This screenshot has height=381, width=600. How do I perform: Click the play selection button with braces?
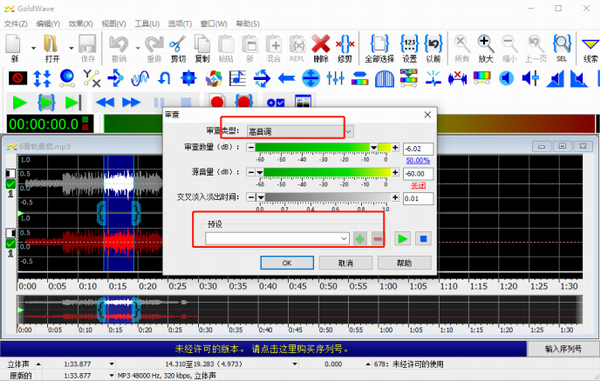[x=46, y=103]
